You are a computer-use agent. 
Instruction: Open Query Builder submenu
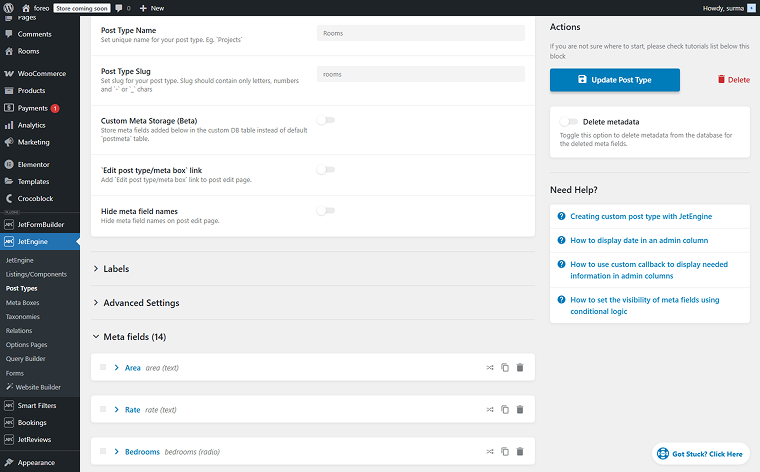click(x=26, y=359)
